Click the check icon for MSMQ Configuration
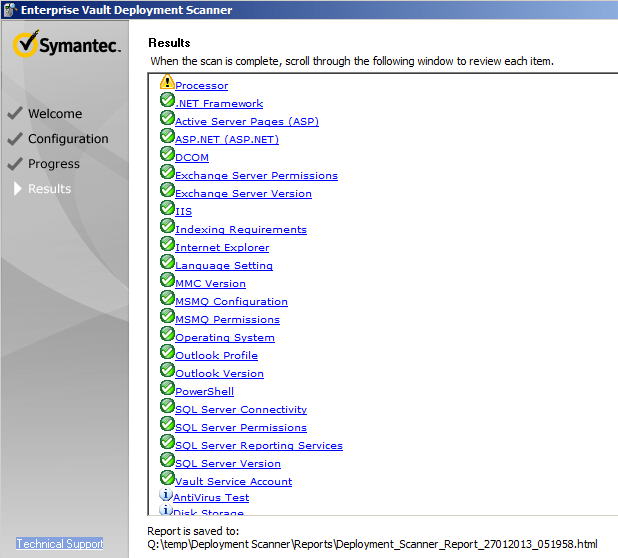Viewport: 618px width, 558px height. pos(167,298)
